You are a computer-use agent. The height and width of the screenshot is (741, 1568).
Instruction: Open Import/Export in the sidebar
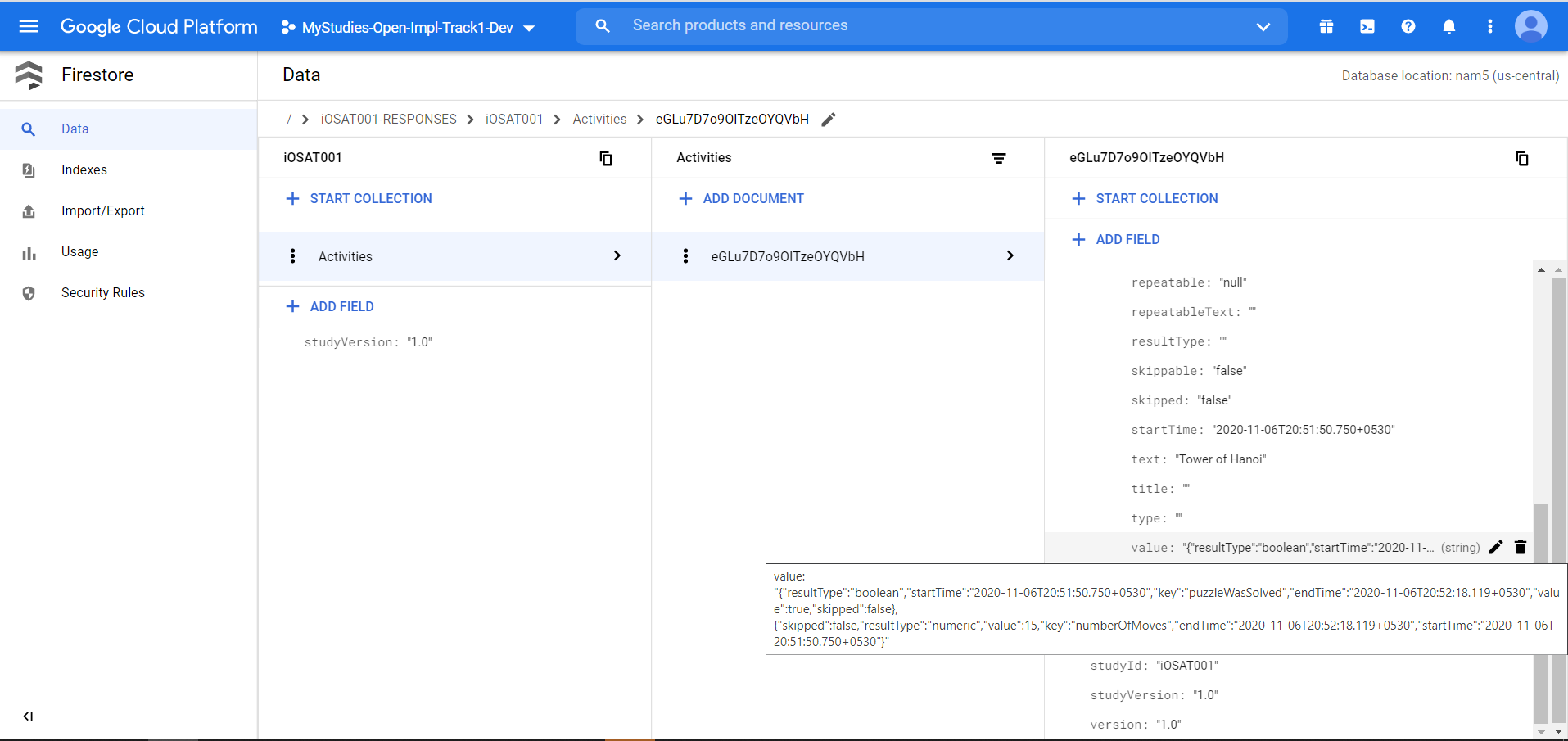(x=129, y=211)
